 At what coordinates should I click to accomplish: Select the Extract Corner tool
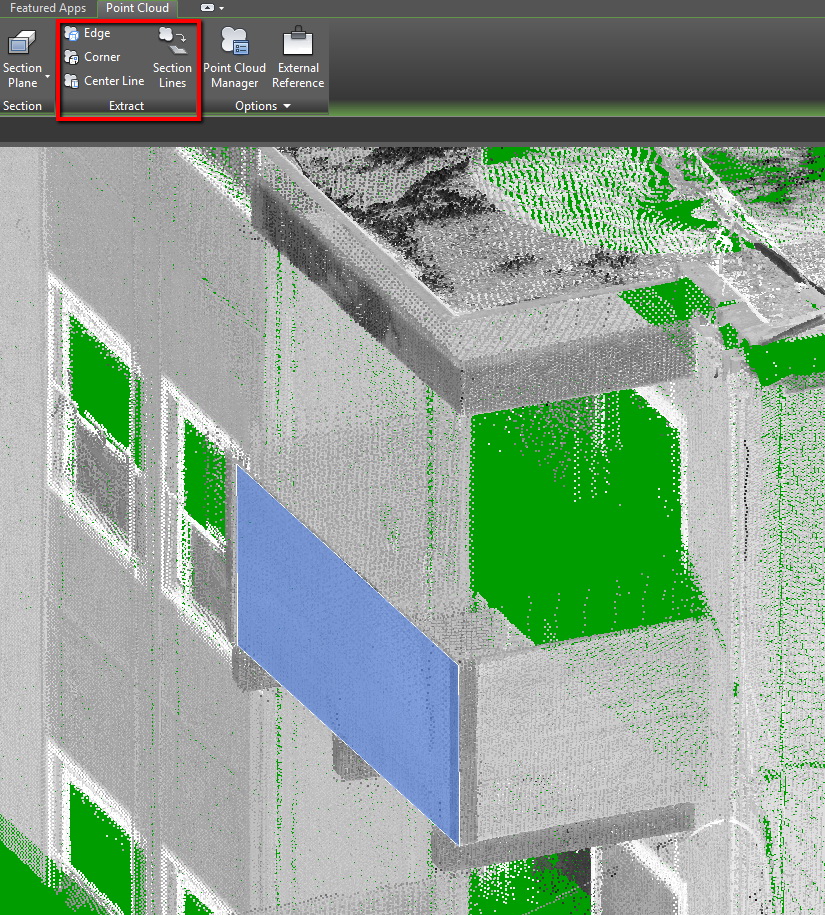(92, 57)
